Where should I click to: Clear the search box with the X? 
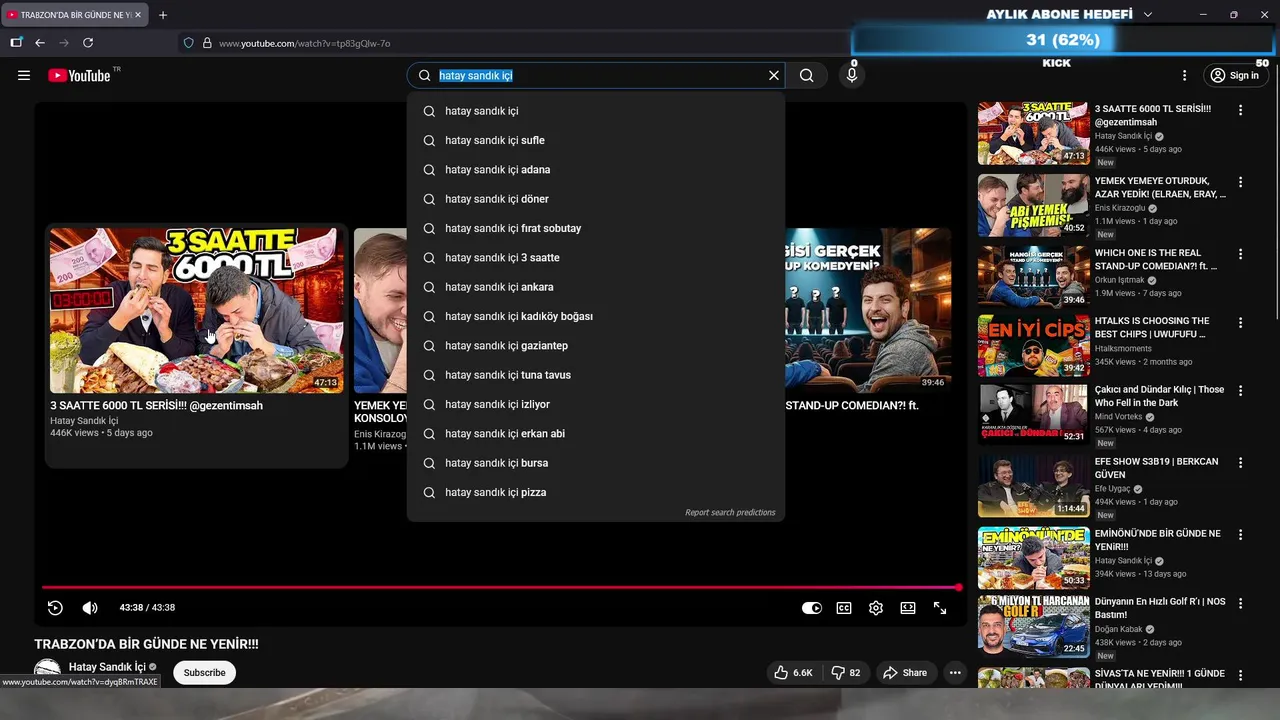pyautogui.click(x=773, y=75)
